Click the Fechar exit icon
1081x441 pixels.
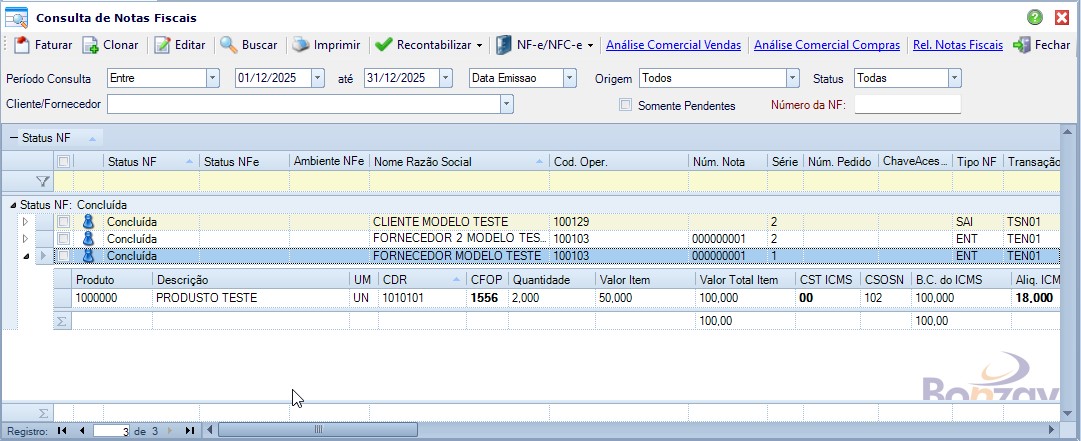1021,45
